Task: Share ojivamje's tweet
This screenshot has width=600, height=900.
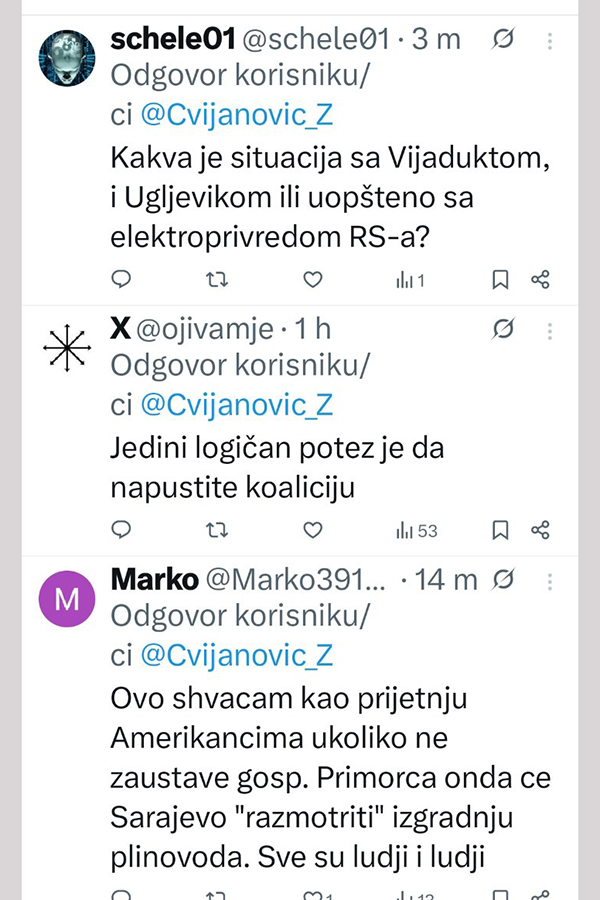Action: (540, 530)
